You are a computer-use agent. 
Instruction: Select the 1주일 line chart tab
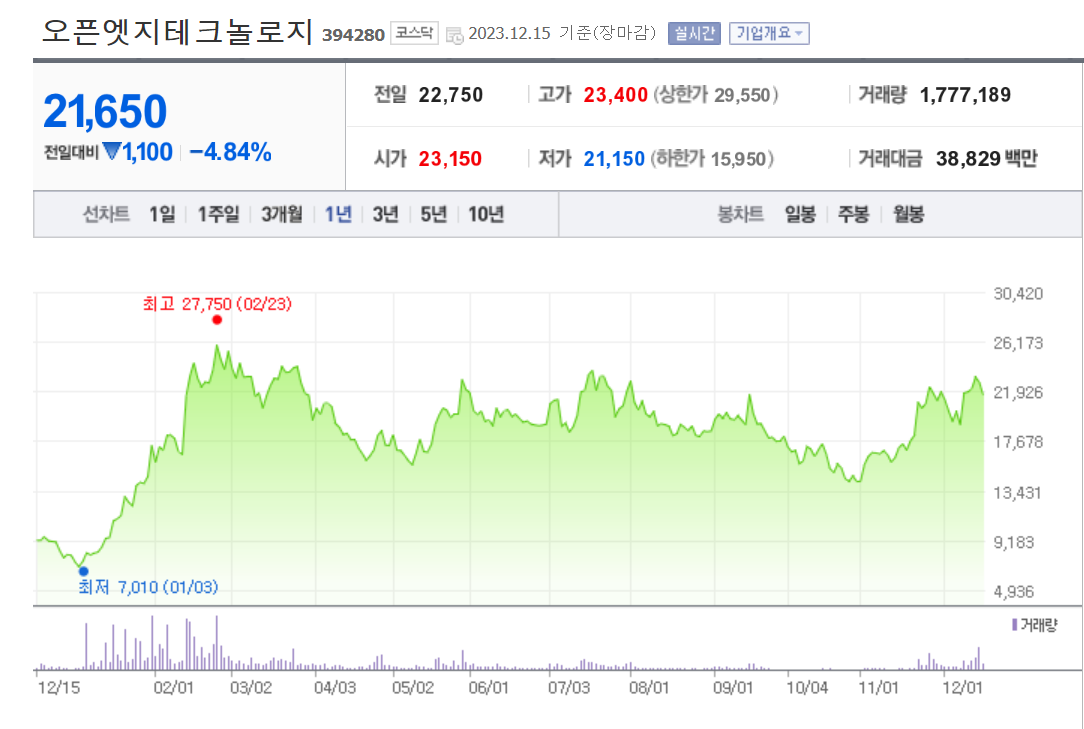(x=218, y=214)
